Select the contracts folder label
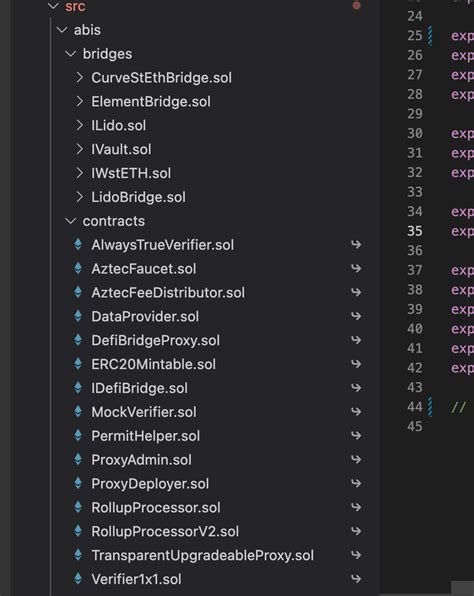Viewport: 474px width, 596px height. (114, 221)
